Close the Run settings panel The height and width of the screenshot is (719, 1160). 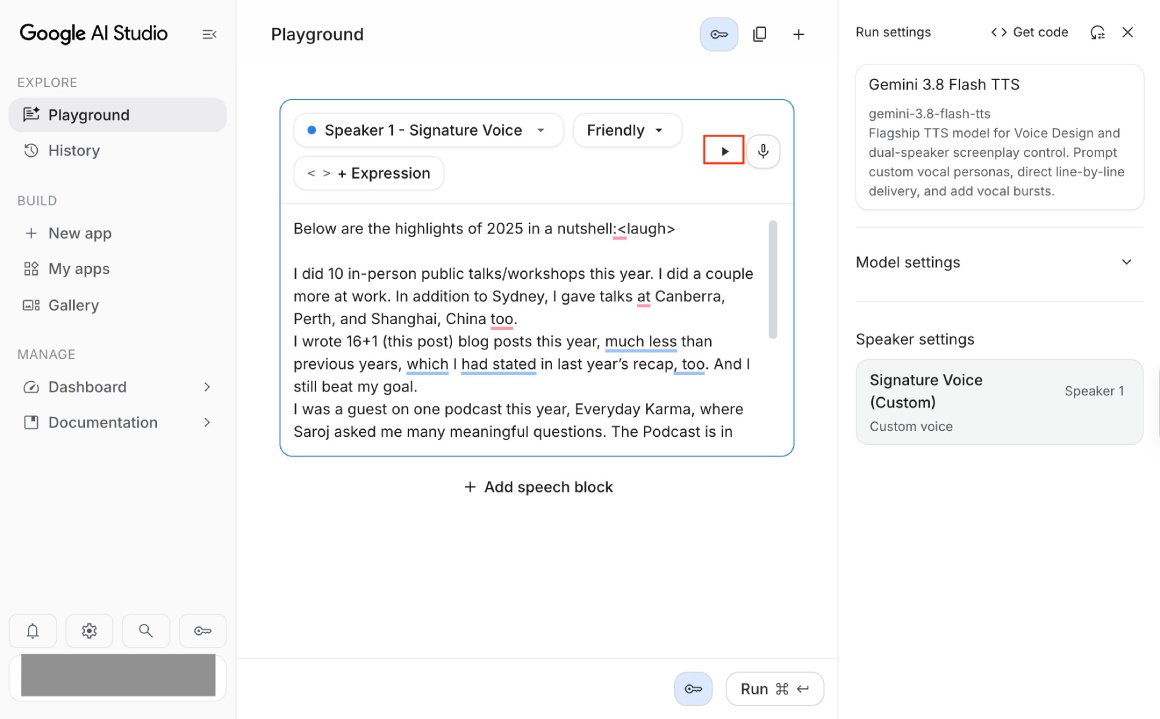click(1127, 32)
